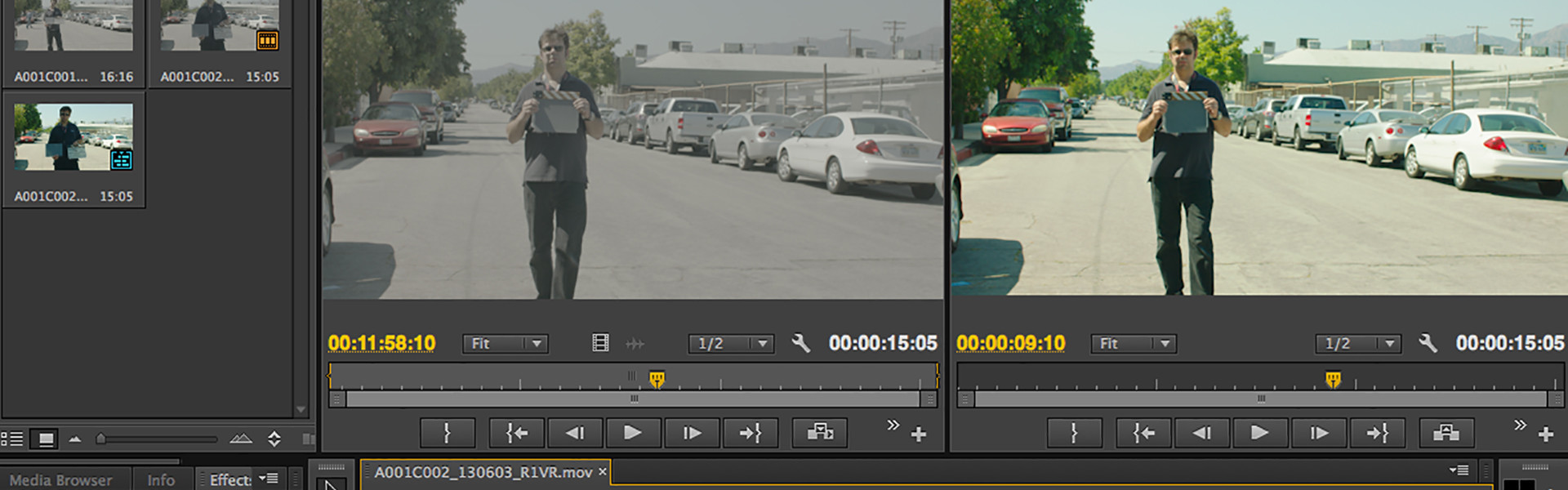1568x490 pixels.
Task: Click left handle of Program zoom scroll bar
Action: pos(965,399)
